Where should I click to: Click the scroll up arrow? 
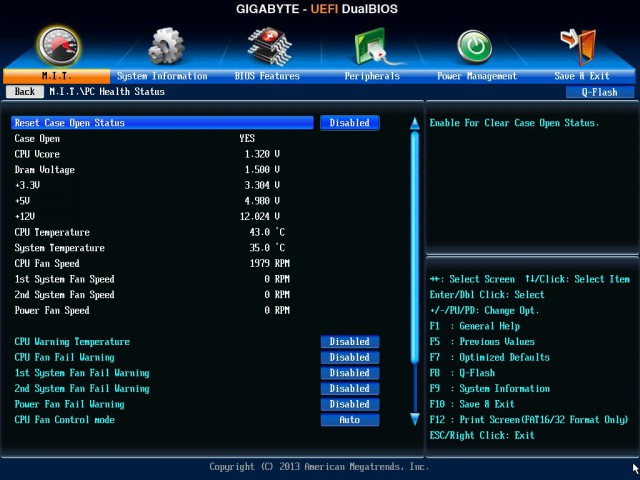[415, 124]
